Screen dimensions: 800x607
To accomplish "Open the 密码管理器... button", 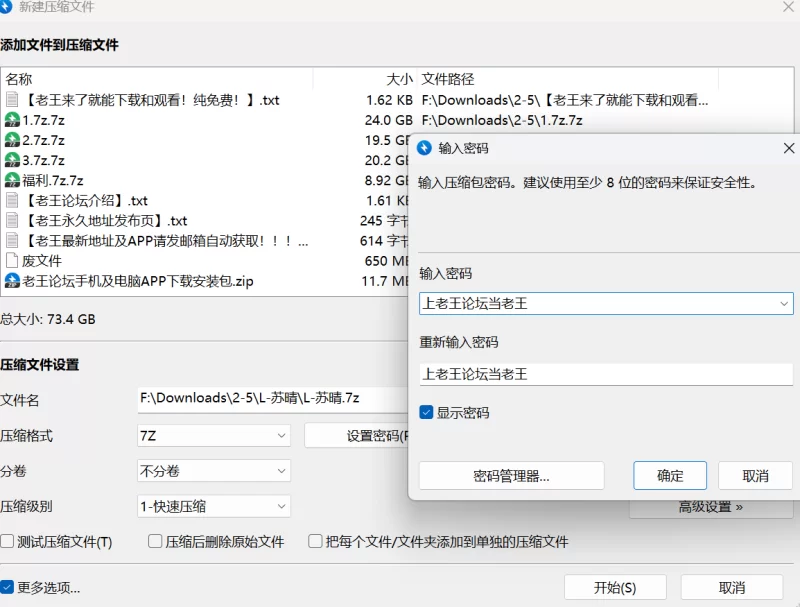I will pos(511,475).
